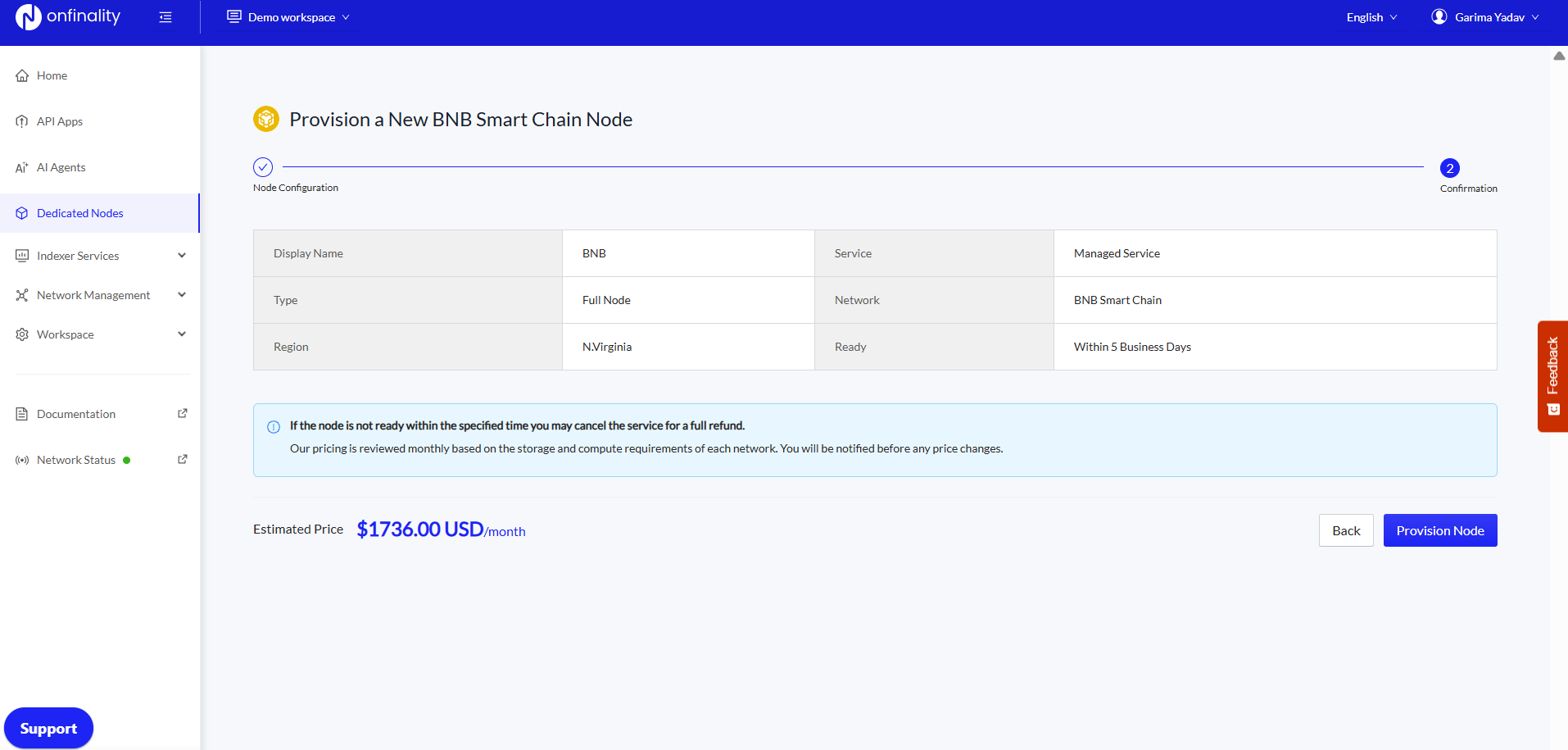Open the Demo workspace dropdown
This screenshot has height=750, width=1568.
(x=288, y=17)
